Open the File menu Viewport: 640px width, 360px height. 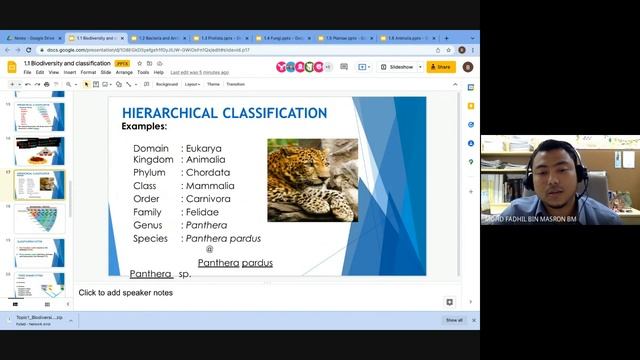point(27,72)
